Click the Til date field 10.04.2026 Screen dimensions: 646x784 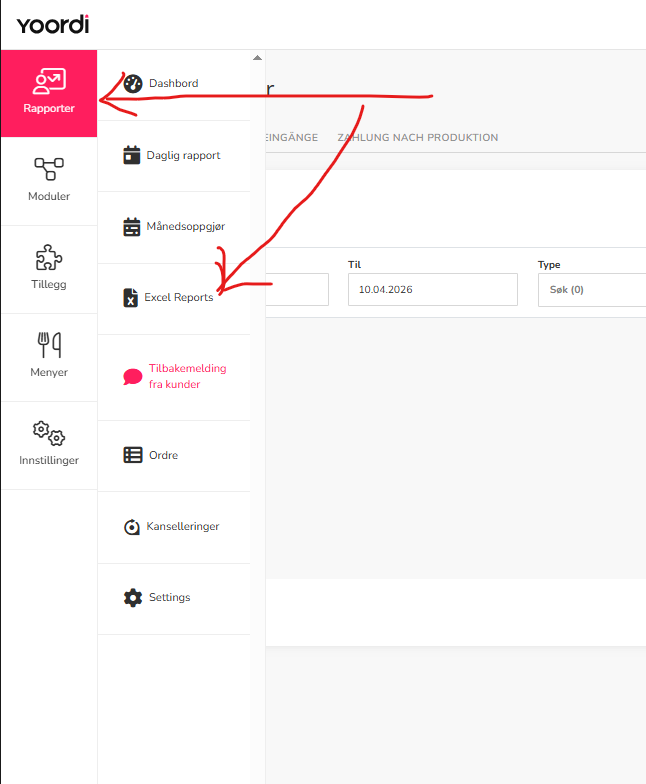(433, 290)
